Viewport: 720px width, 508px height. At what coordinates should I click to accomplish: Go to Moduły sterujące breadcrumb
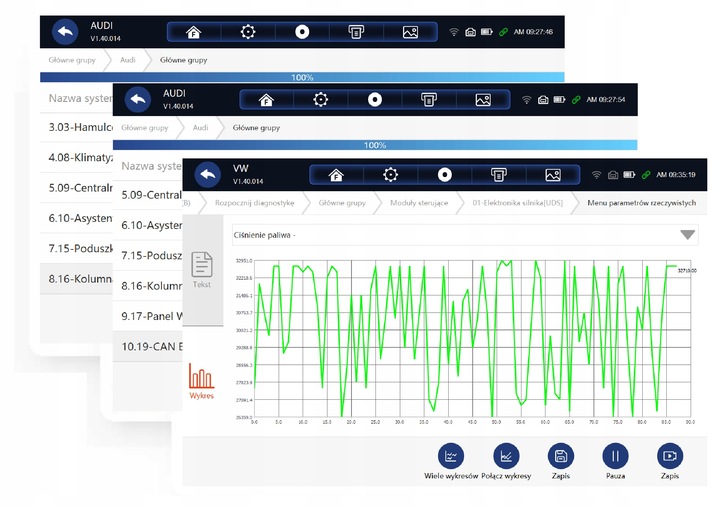point(419,203)
